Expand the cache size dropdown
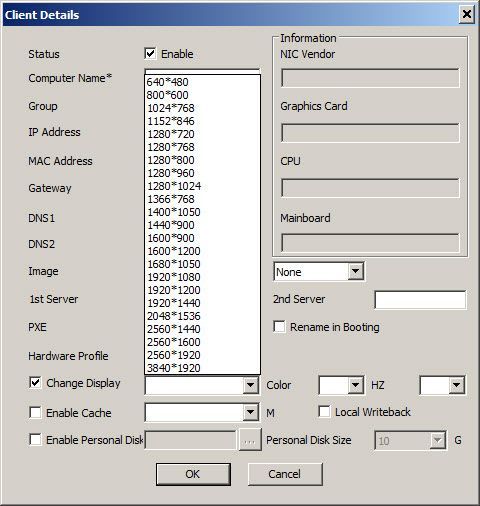Screen dimensions: 480x506 (250, 413)
